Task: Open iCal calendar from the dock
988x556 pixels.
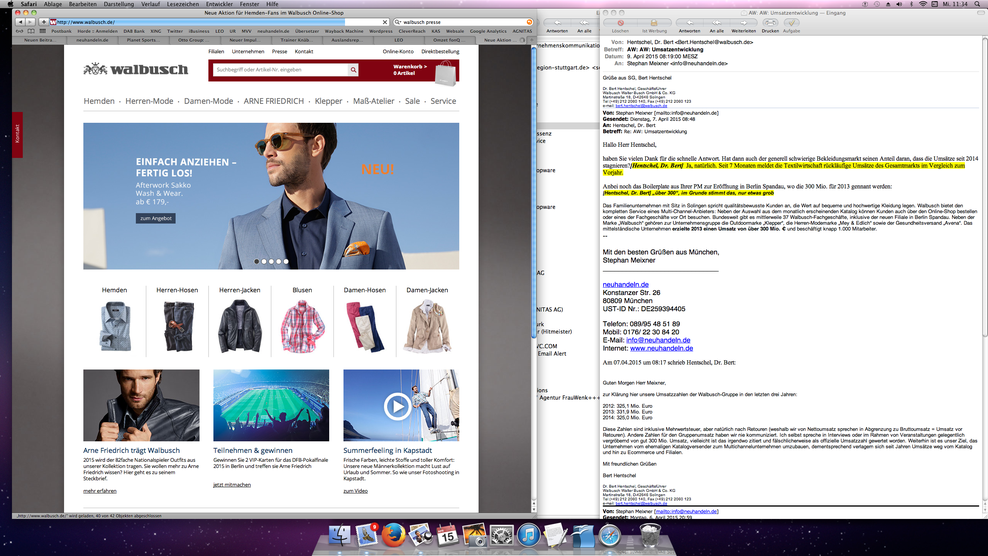Action: point(447,536)
